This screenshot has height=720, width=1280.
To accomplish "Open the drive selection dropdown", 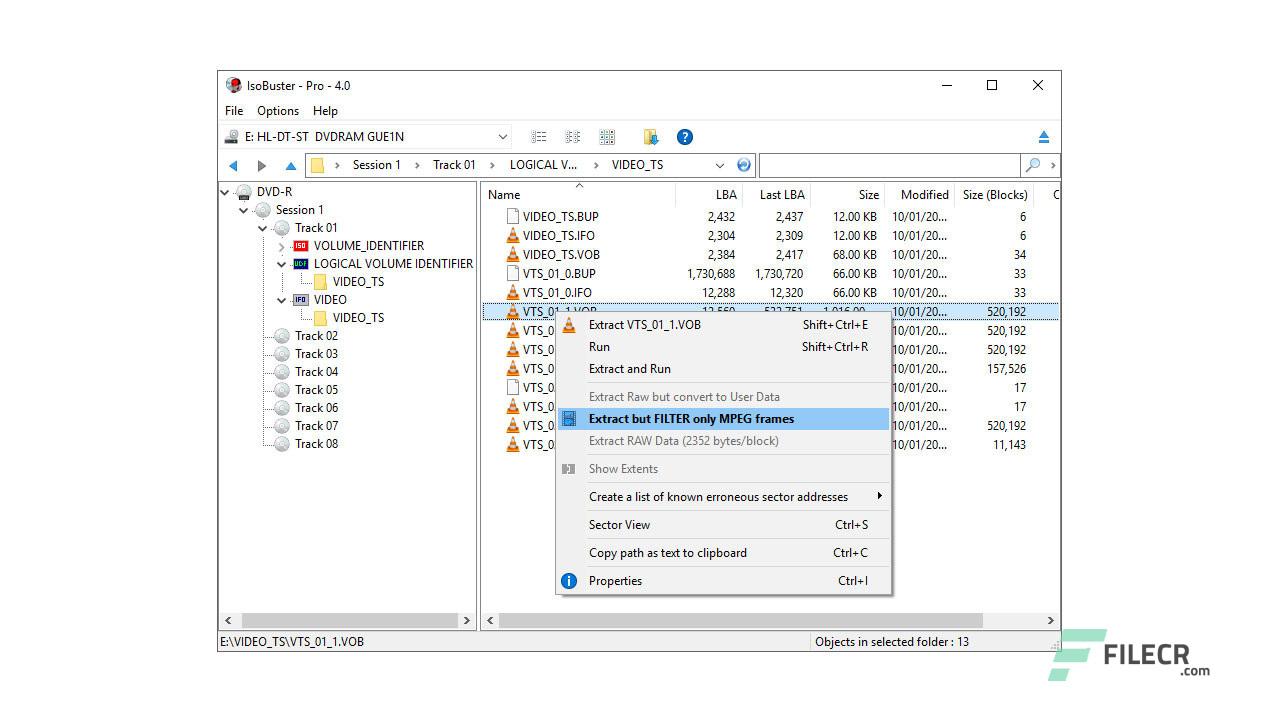I will click(x=503, y=137).
